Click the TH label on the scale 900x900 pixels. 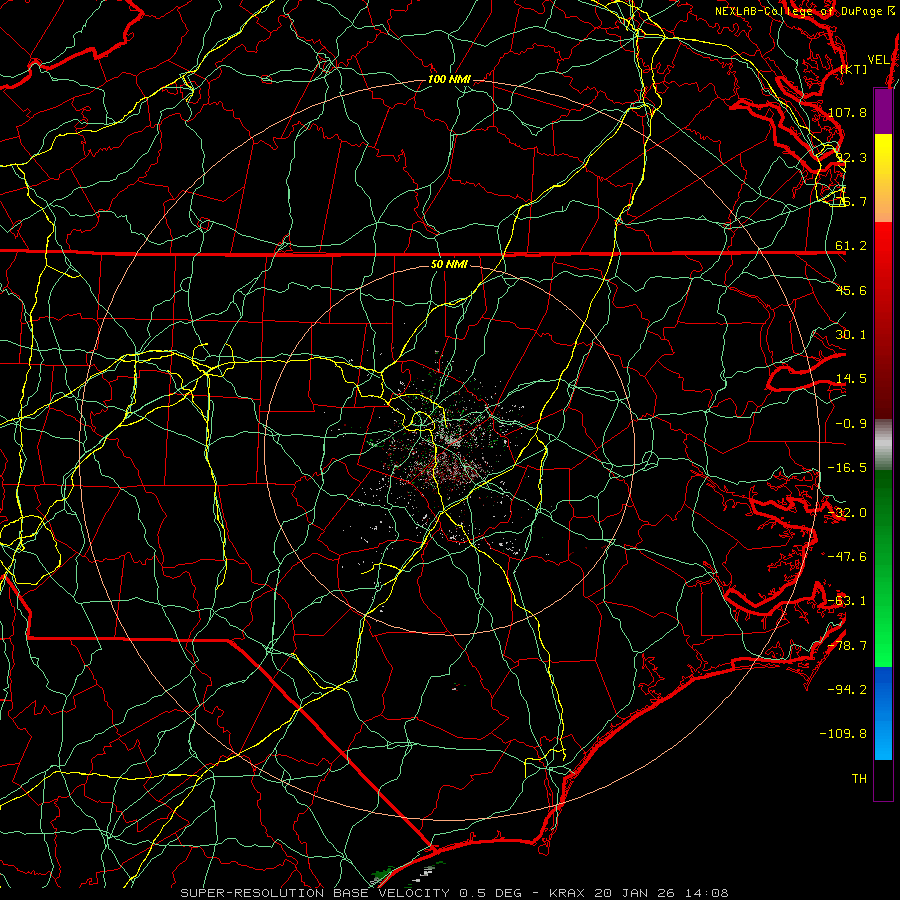click(859, 778)
